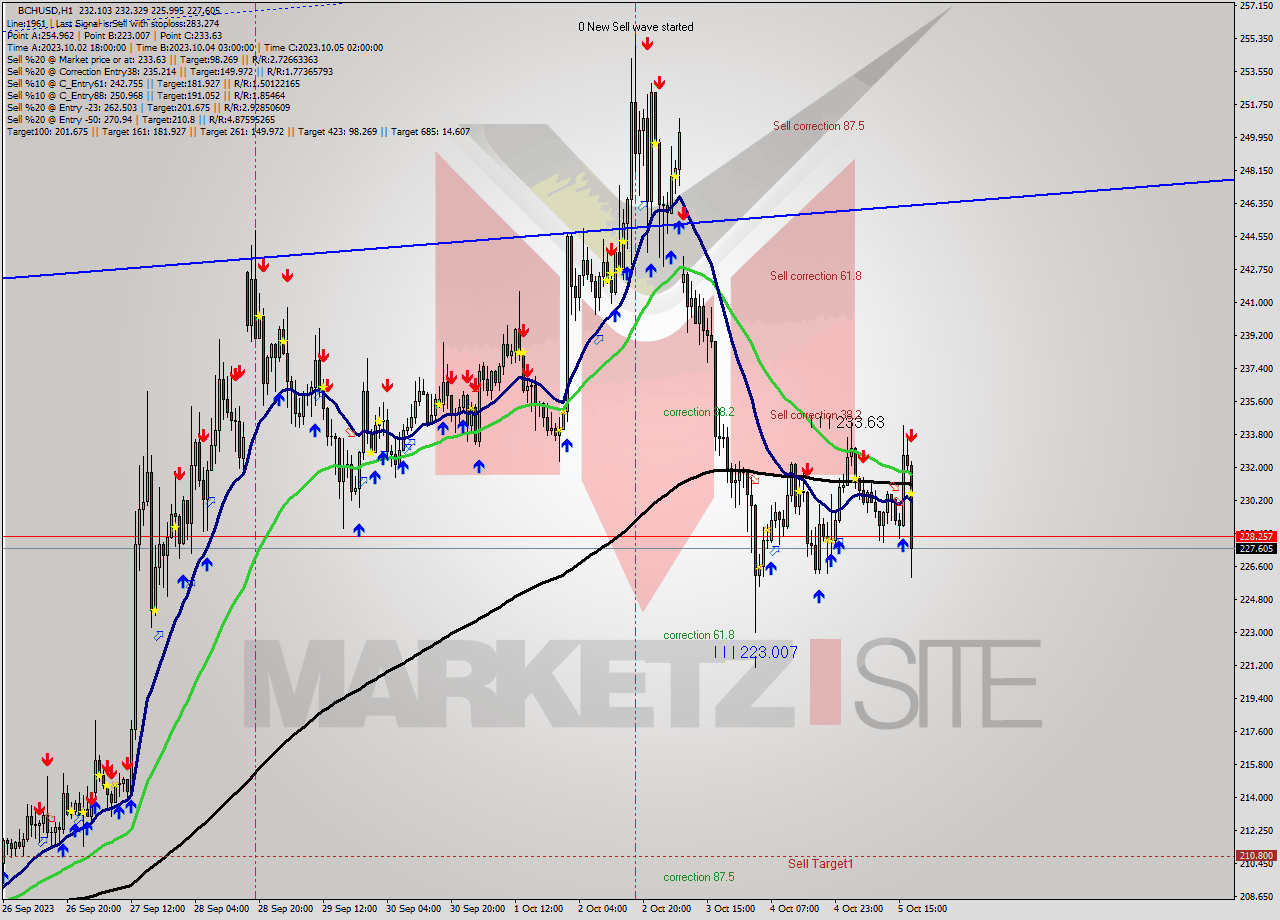Click the red 228.257 price tag
1280x920 pixels.
click(1256, 536)
